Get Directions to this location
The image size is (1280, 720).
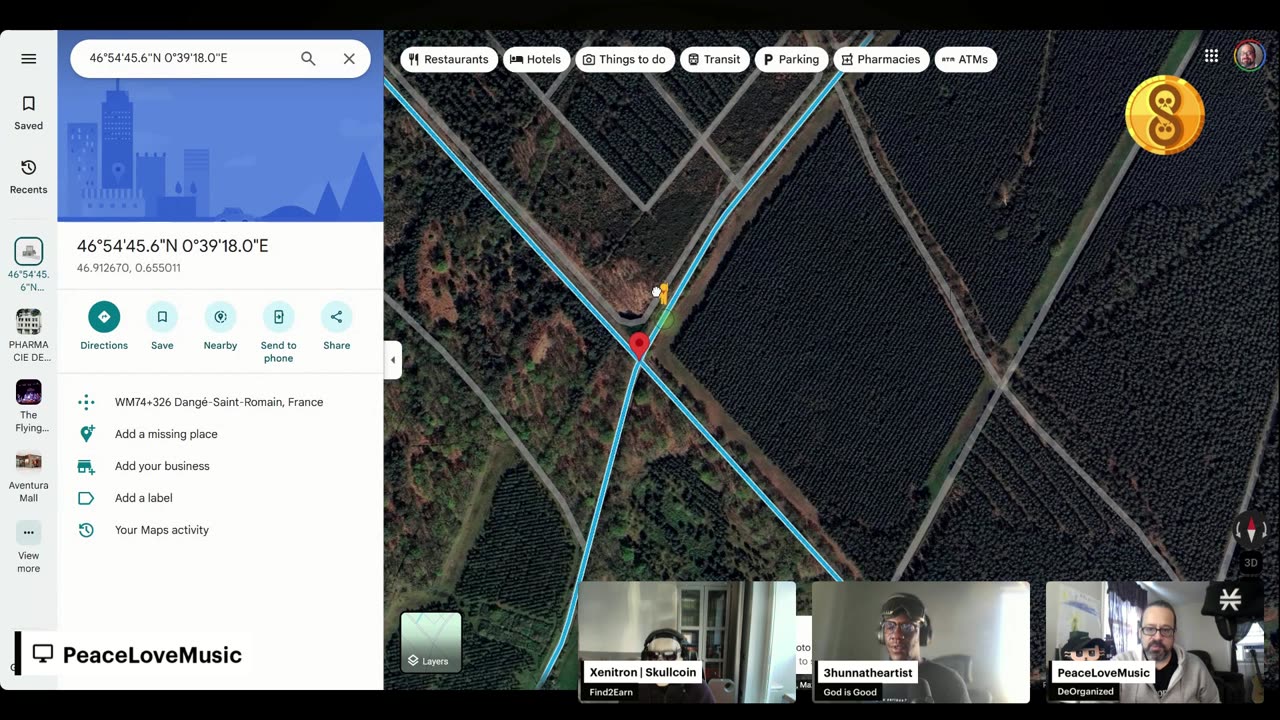point(104,326)
